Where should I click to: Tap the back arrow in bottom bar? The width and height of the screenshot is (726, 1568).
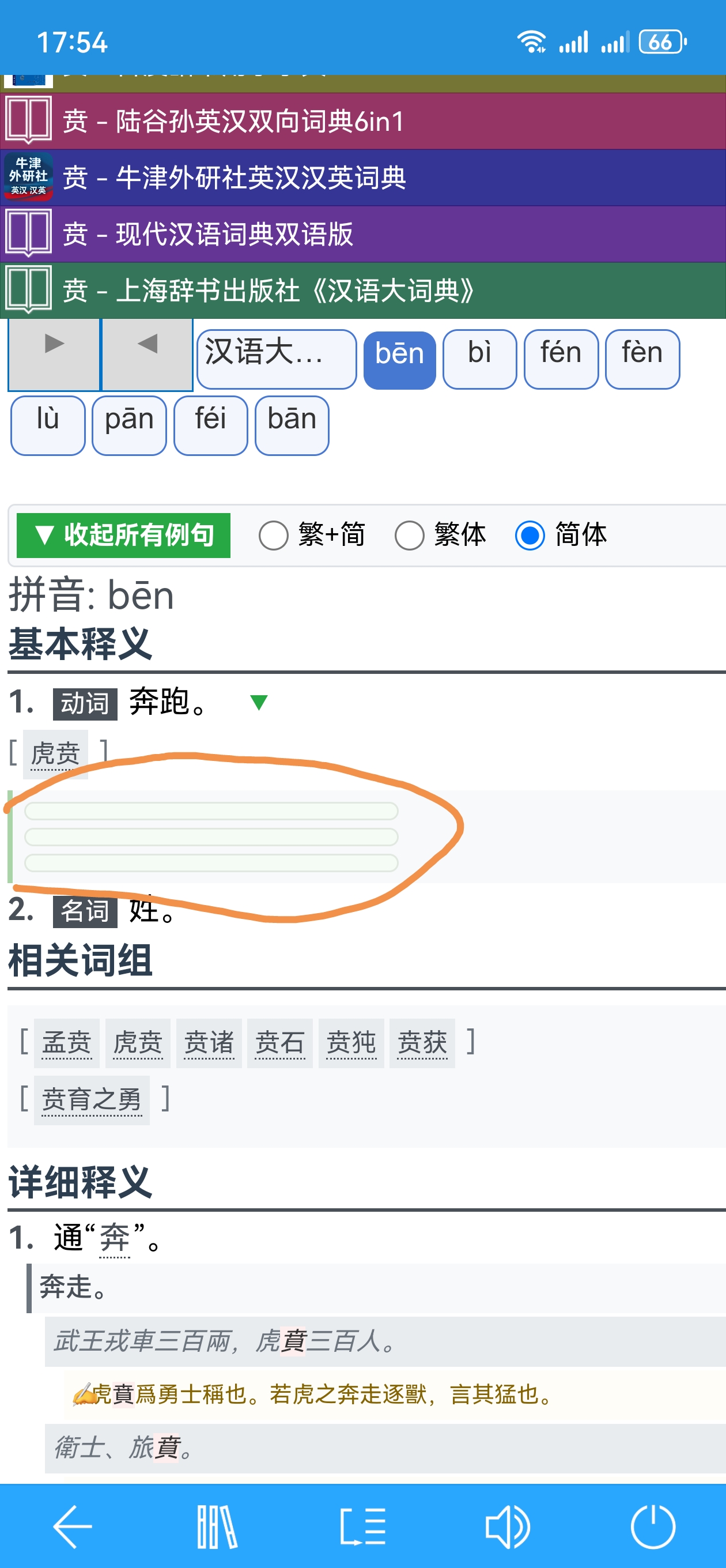click(x=73, y=1525)
